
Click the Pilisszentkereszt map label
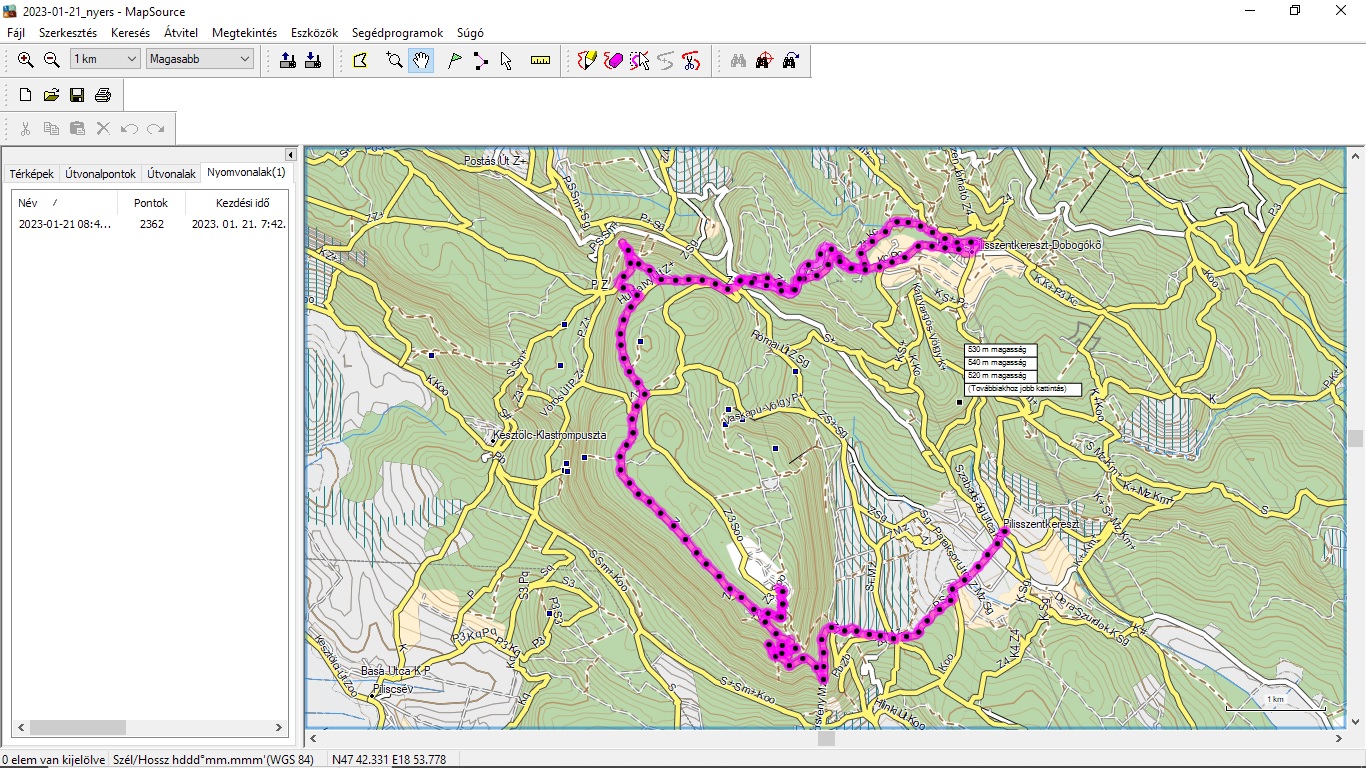[1041, 524]
